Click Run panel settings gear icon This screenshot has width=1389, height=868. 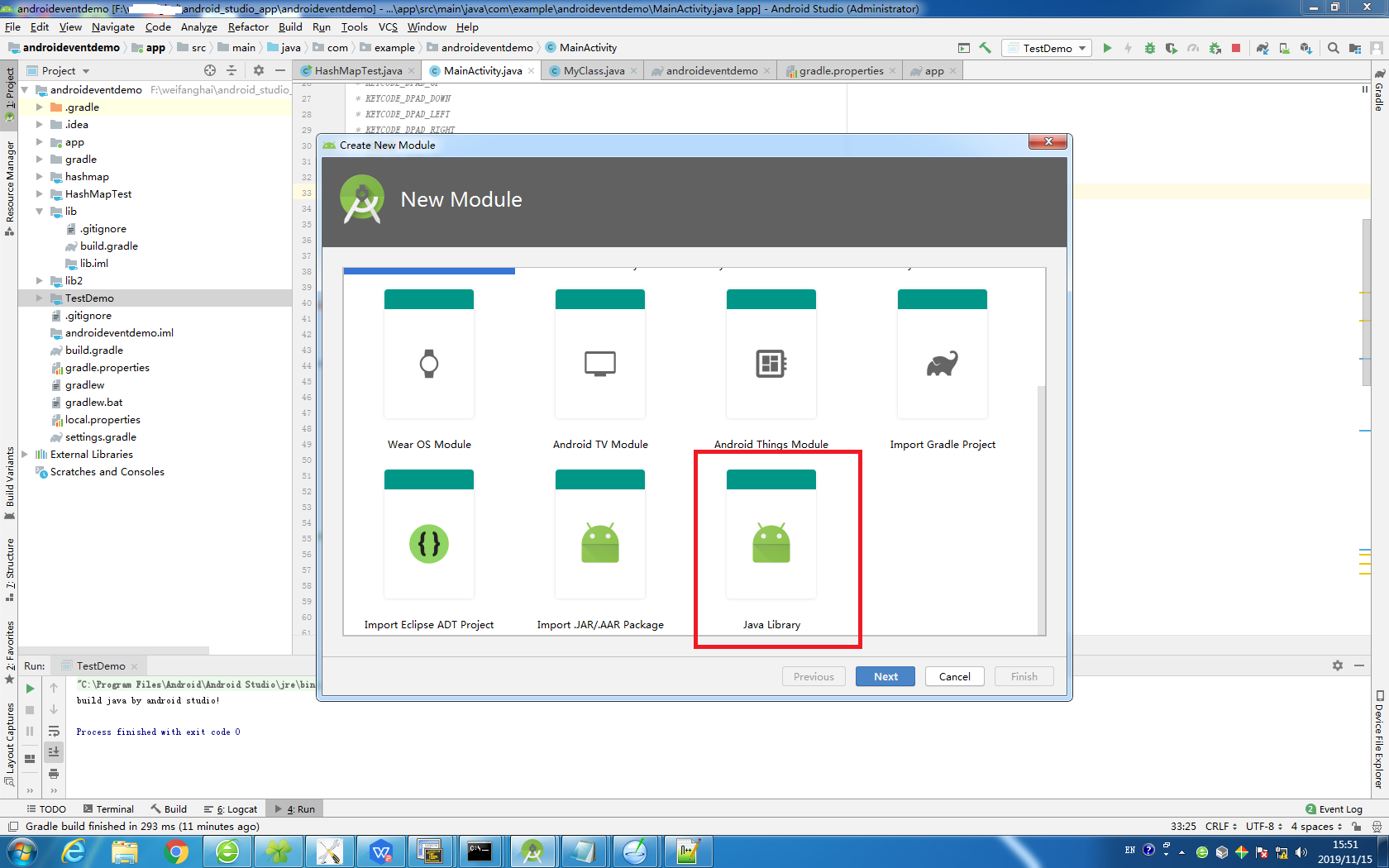point(1338,665)
